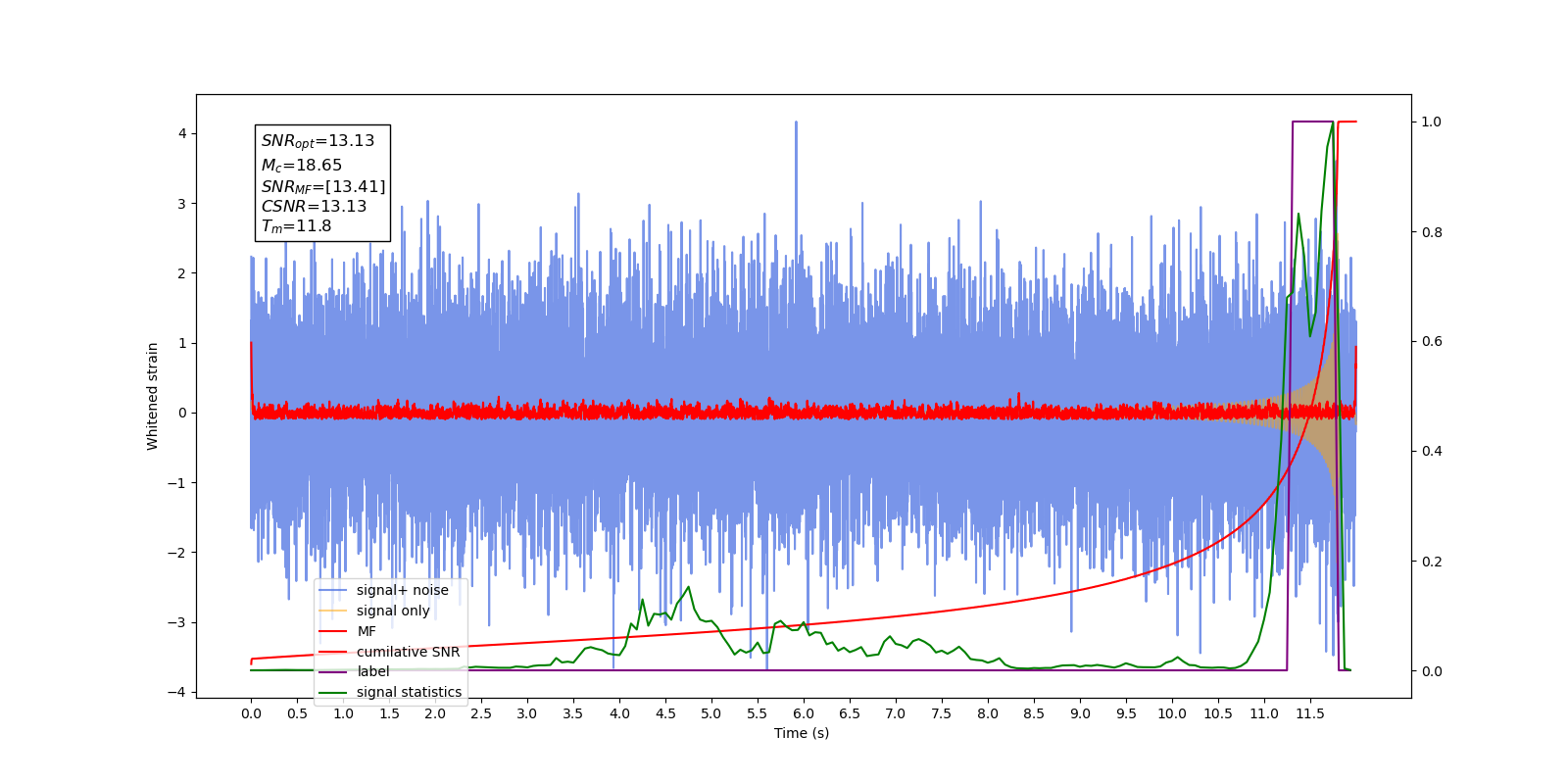The width and height of the screenshot is (1568, 784).
Task: Click the 6.0 tick on the time axis
Action: click(x=804, y=713)
